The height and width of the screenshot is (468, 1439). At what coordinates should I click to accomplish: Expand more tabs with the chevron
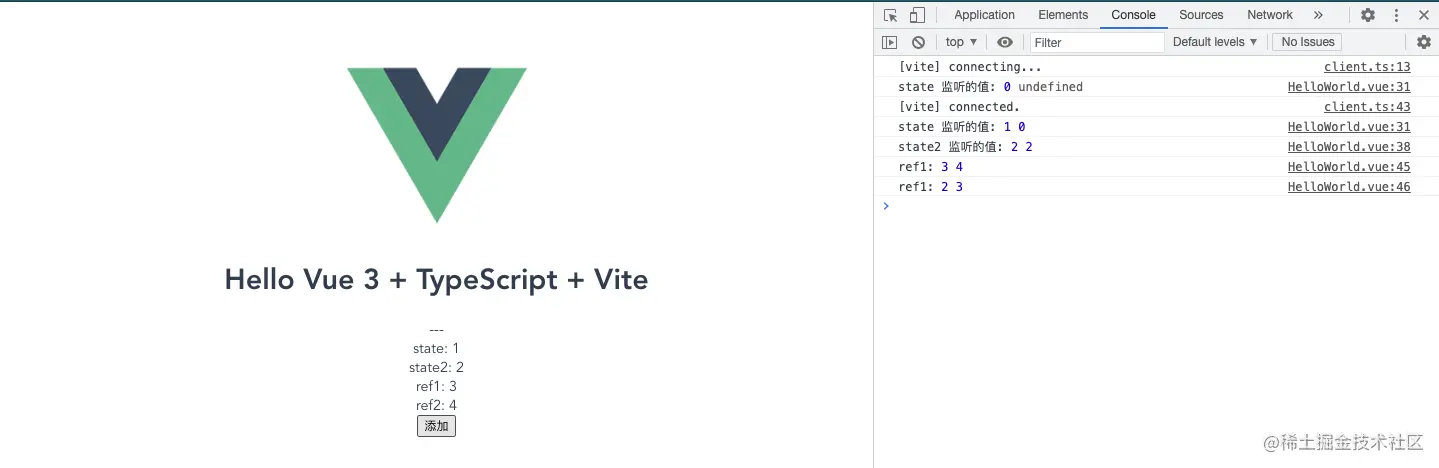[x=1318, y=15]
